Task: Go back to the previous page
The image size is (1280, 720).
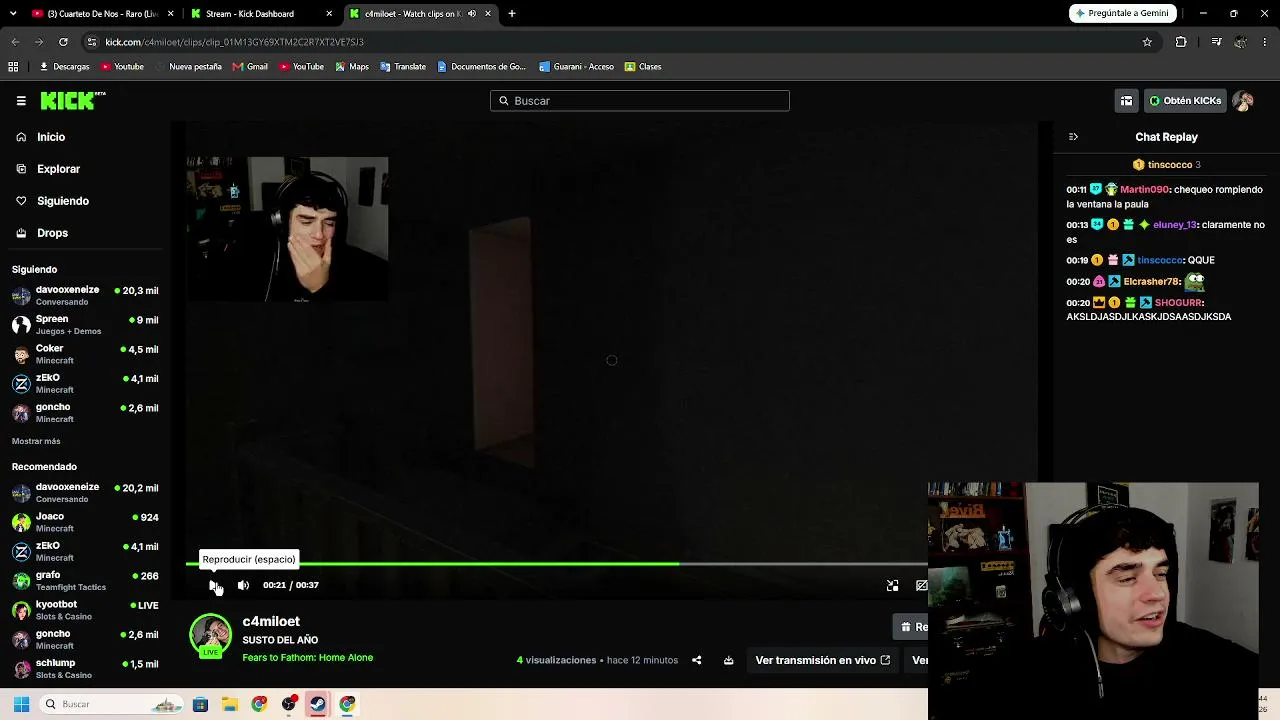Action: coord(15,42)
